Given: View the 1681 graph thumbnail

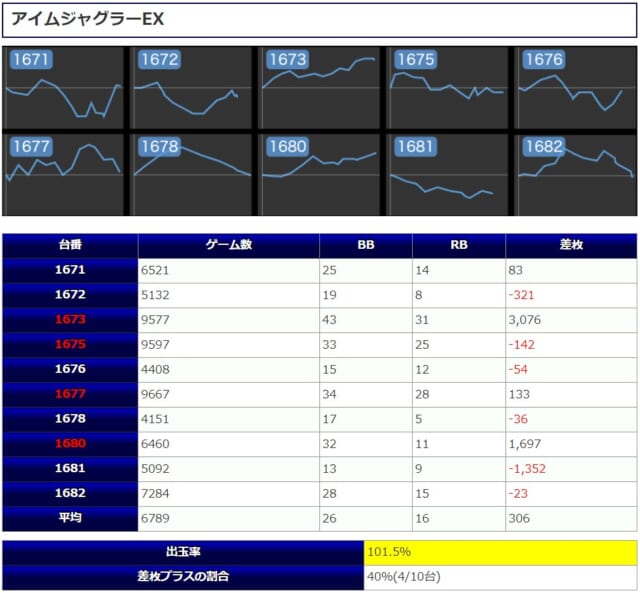Looking at the screenshot, I should coord(448,174).
